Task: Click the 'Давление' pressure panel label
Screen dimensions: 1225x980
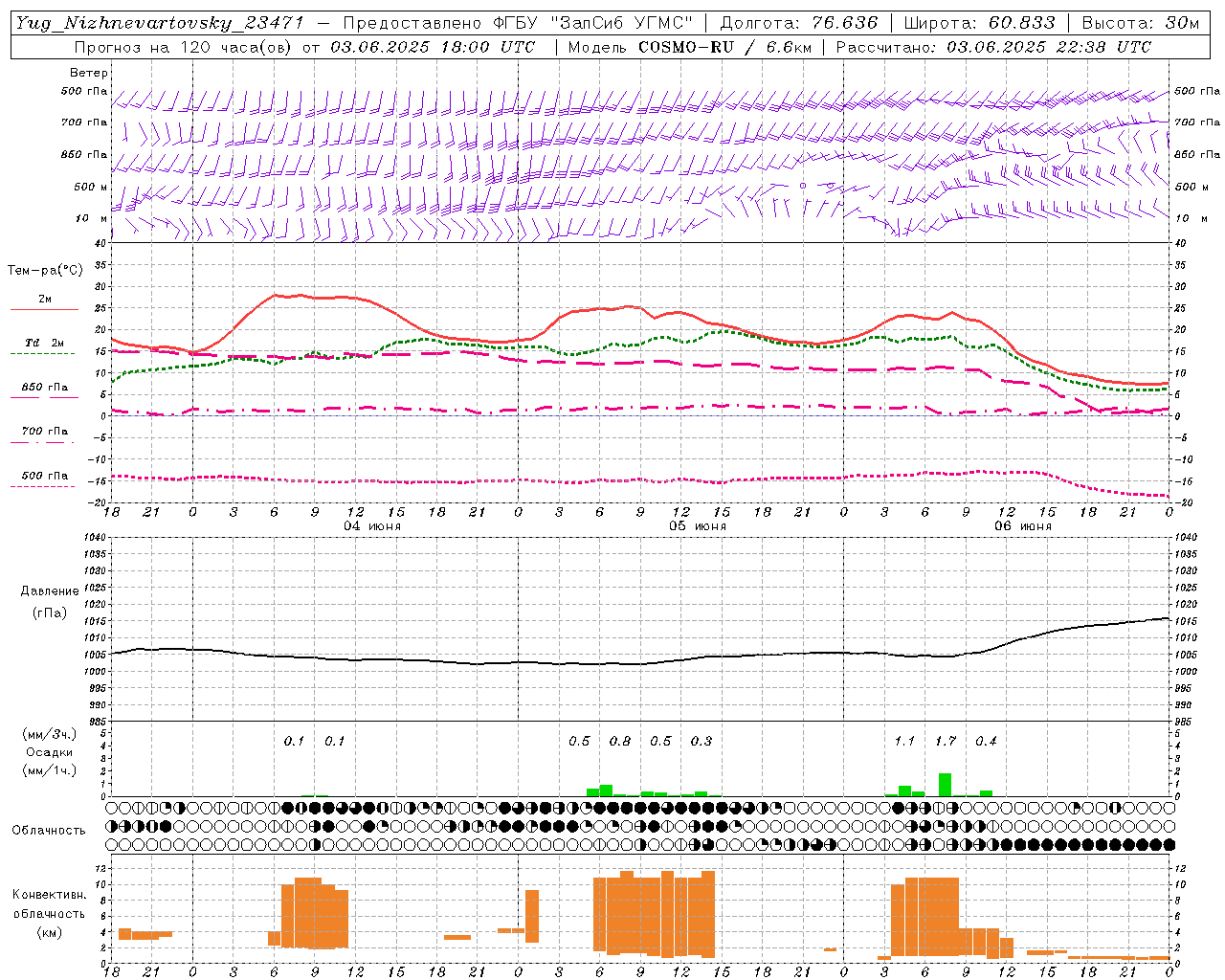Action: [50, 591]
